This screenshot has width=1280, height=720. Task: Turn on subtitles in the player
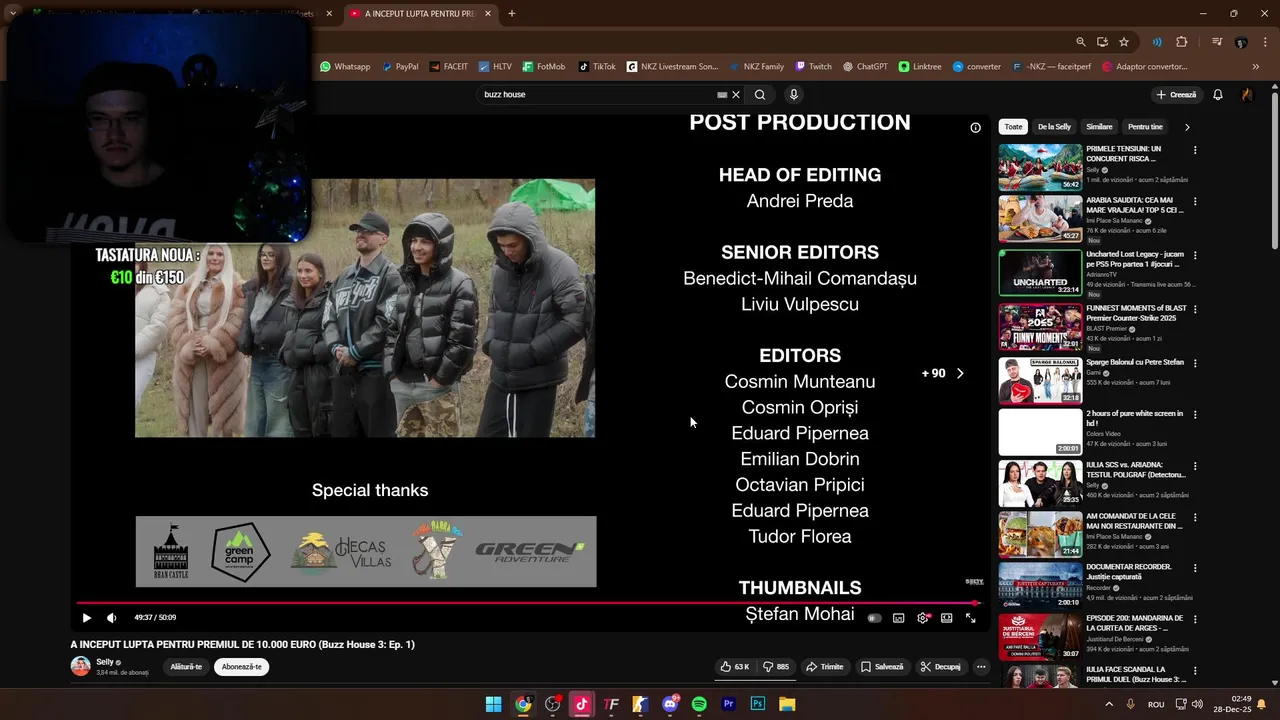coord(898,618)
